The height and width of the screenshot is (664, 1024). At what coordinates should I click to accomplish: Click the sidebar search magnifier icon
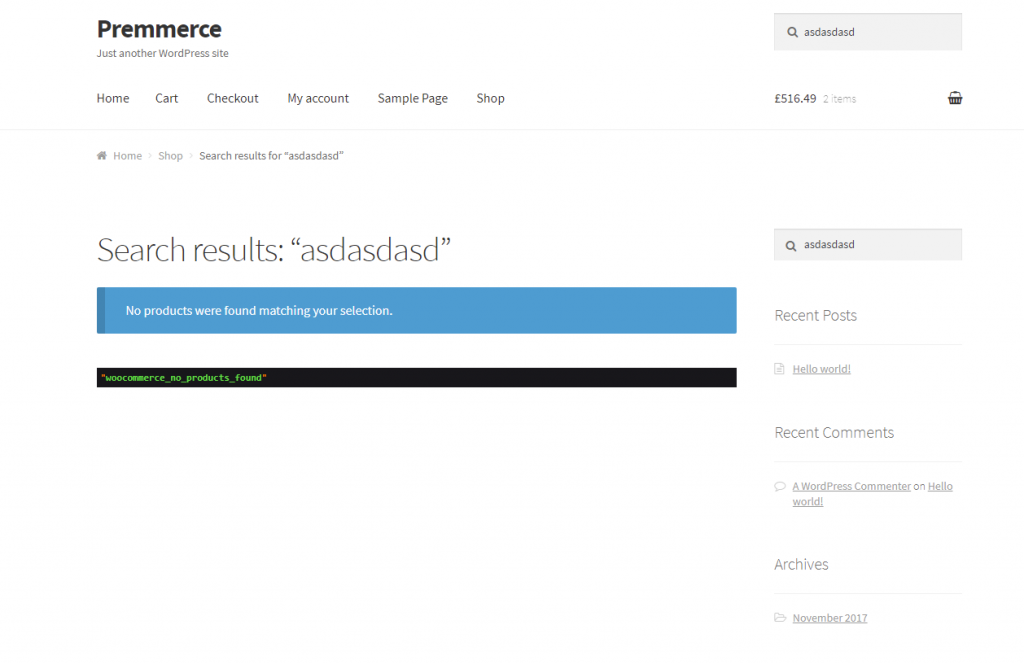click(790, 244)
